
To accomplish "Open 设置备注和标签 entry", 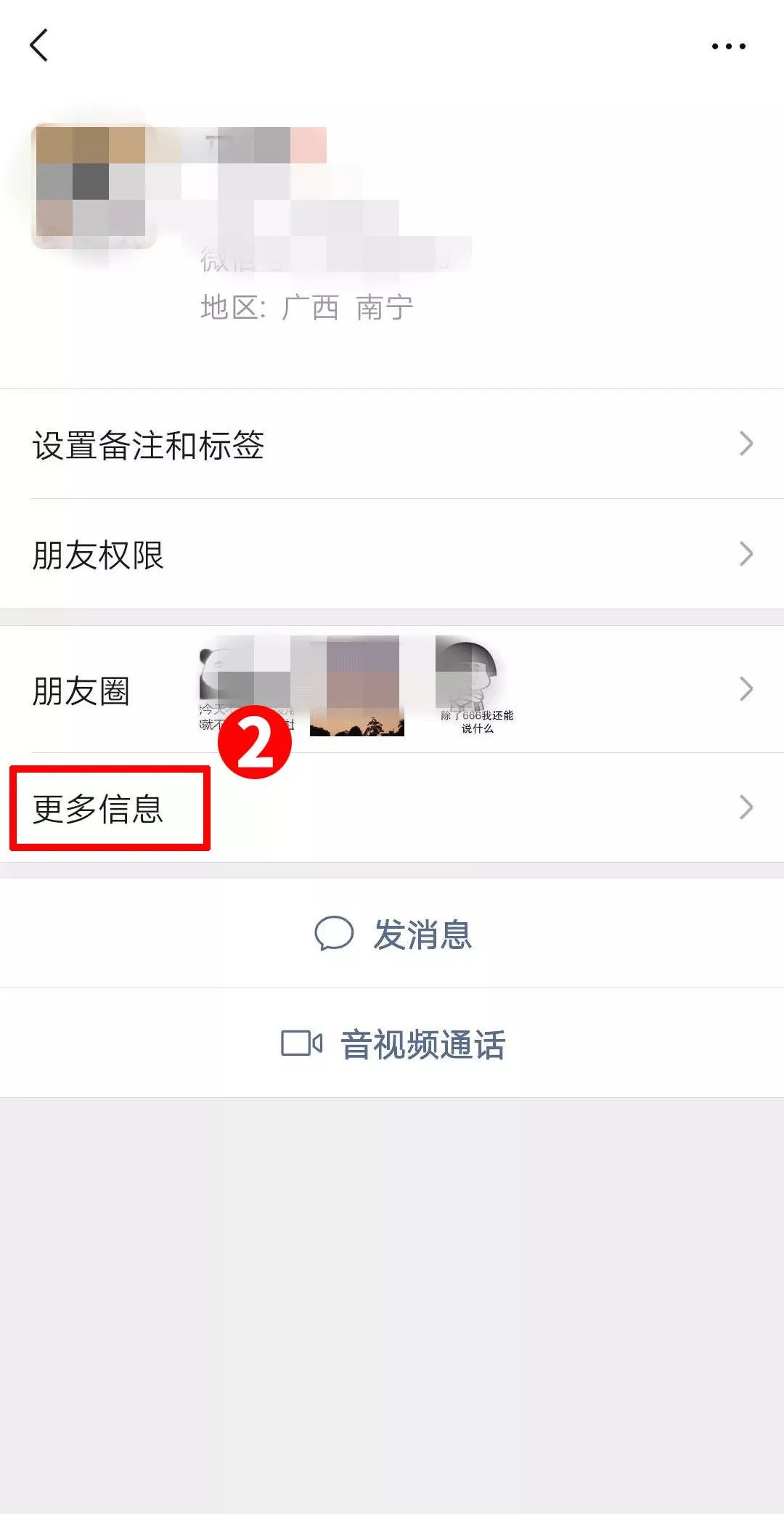I will point(392,444).
